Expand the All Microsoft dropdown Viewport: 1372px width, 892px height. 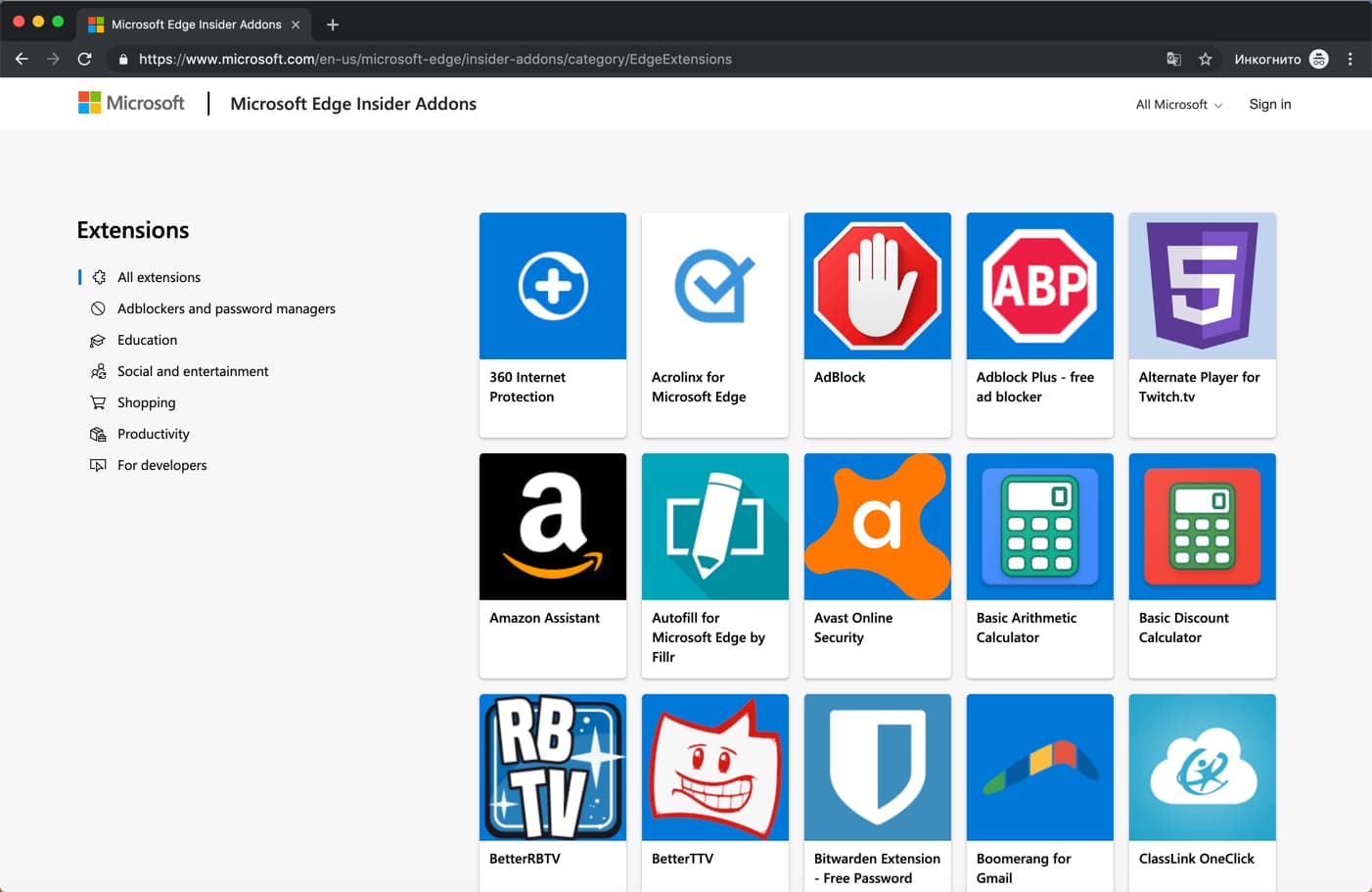click(1177, 104)
